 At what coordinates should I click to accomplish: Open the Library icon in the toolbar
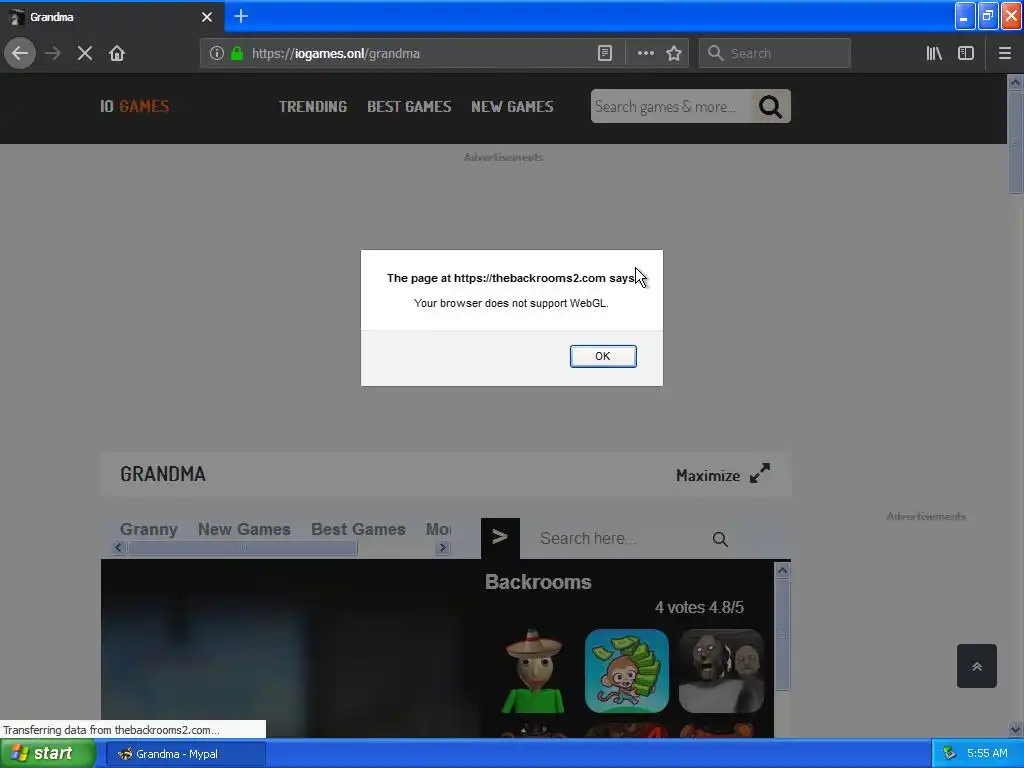[x=934, y=53]
